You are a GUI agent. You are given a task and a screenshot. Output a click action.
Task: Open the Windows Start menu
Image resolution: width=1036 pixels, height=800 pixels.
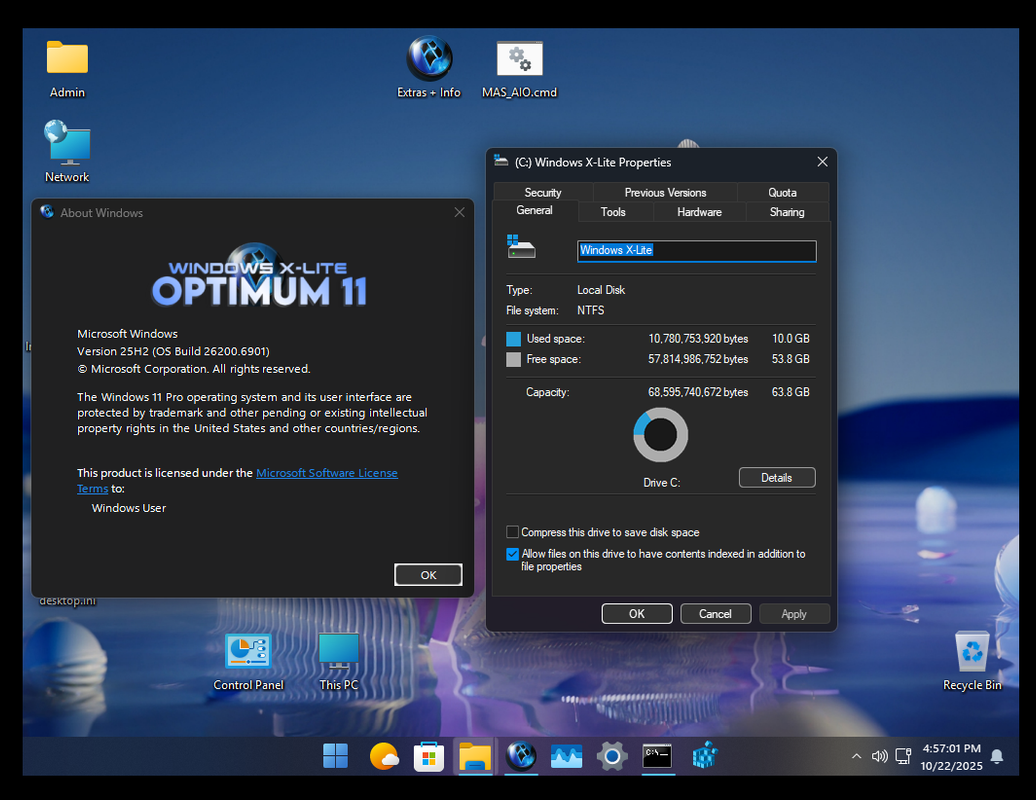point(335,756)
